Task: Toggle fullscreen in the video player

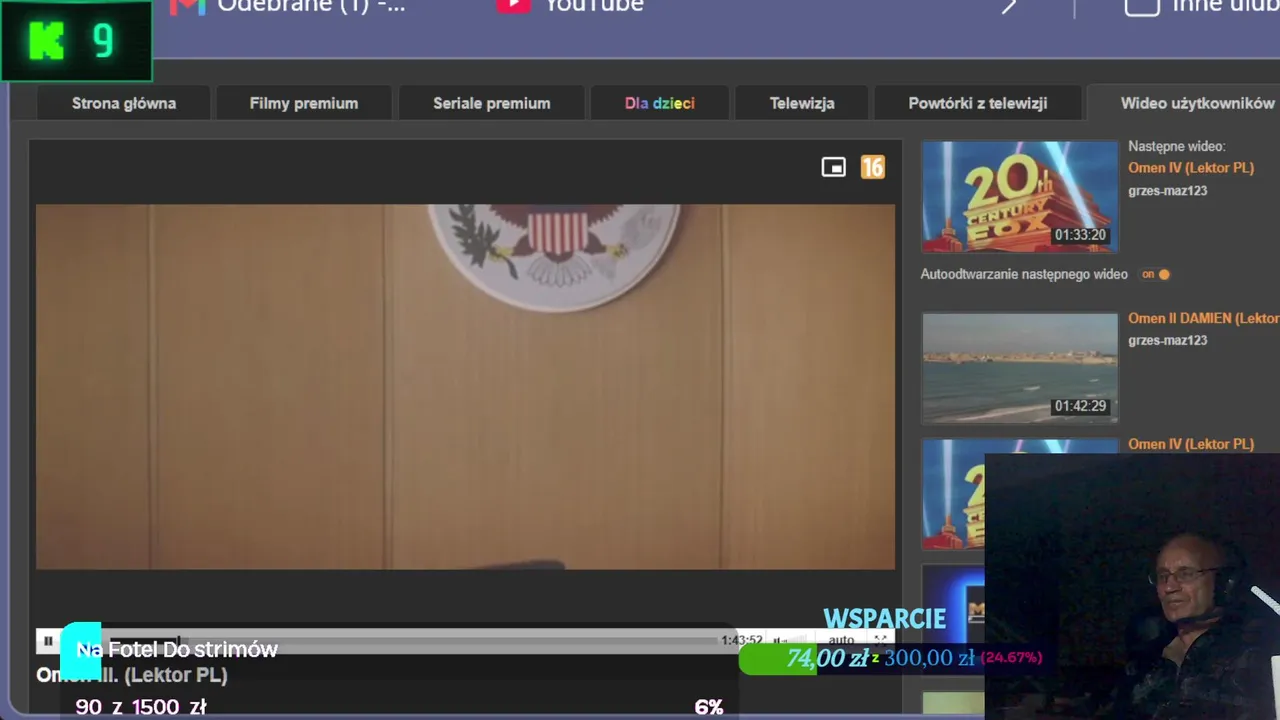Action: 881,640
